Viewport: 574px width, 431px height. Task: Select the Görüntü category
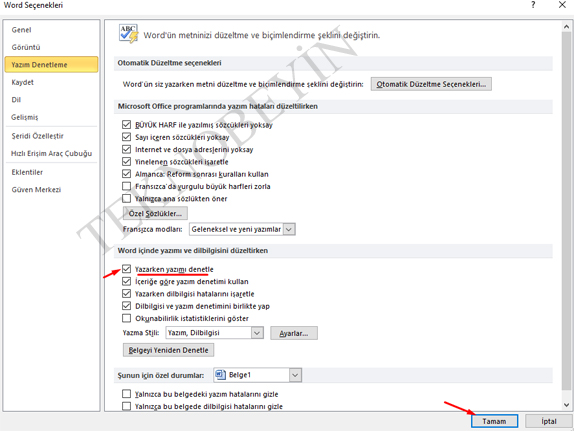click(x=51, y=47)
